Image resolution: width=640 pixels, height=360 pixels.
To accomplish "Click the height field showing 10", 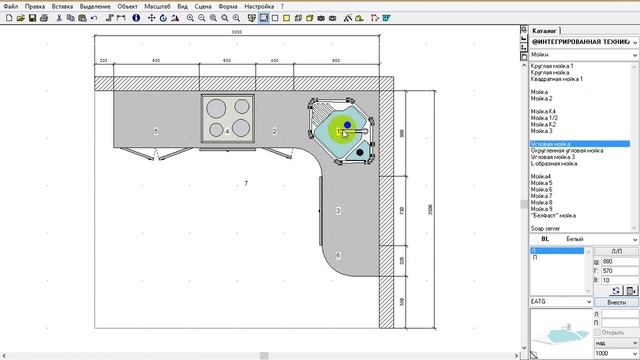I will tap(620, 280).
